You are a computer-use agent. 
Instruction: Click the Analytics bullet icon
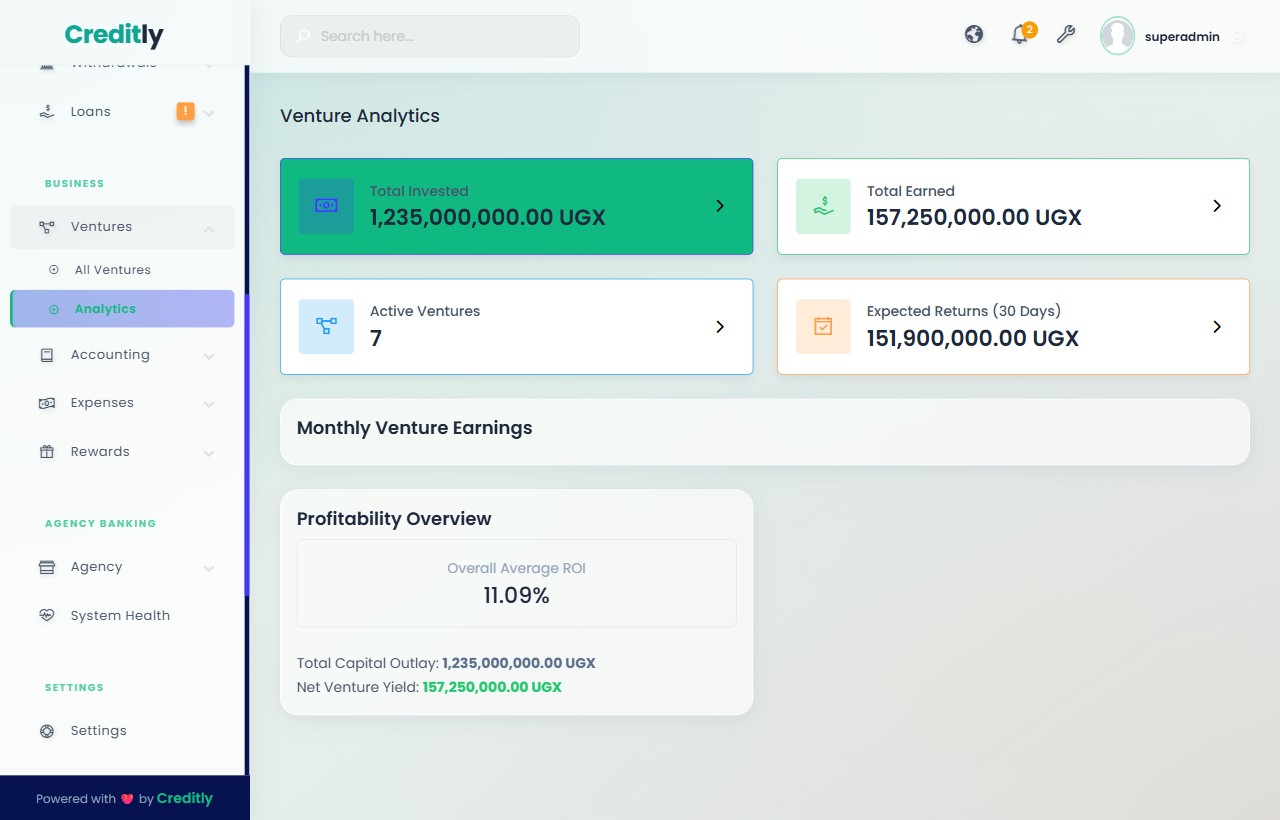click(x=54, y=310)
